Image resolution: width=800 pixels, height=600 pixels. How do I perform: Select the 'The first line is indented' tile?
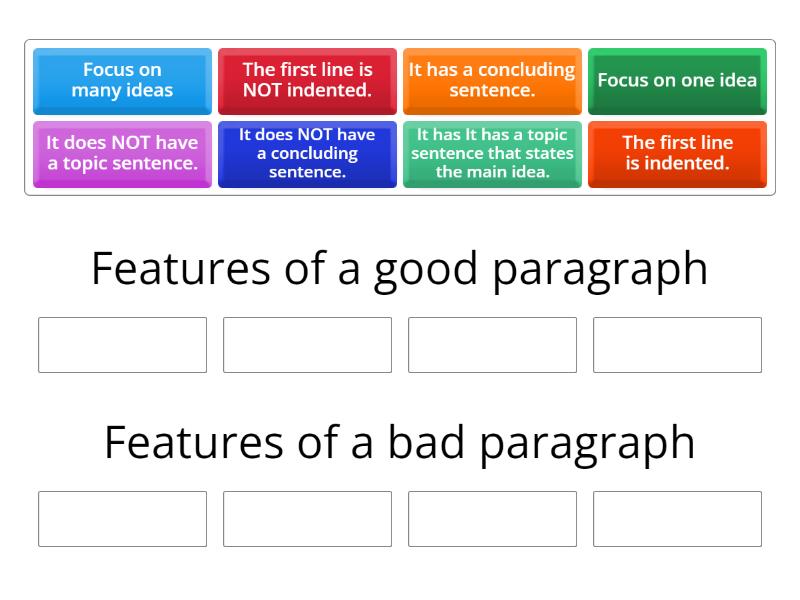[x=677, y=154]
